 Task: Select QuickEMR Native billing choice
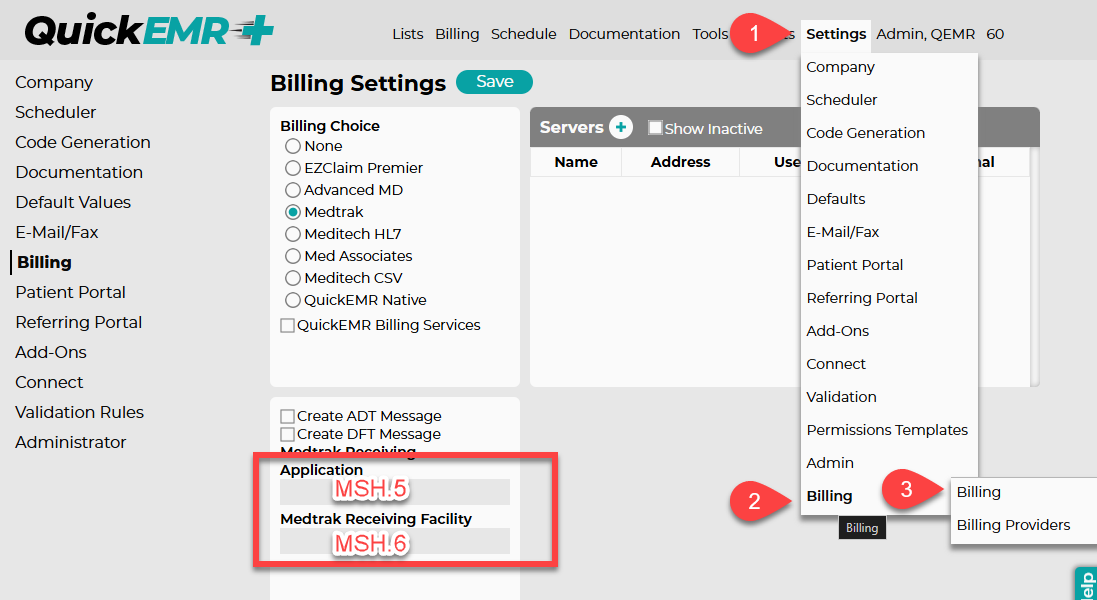pos(292,300)
